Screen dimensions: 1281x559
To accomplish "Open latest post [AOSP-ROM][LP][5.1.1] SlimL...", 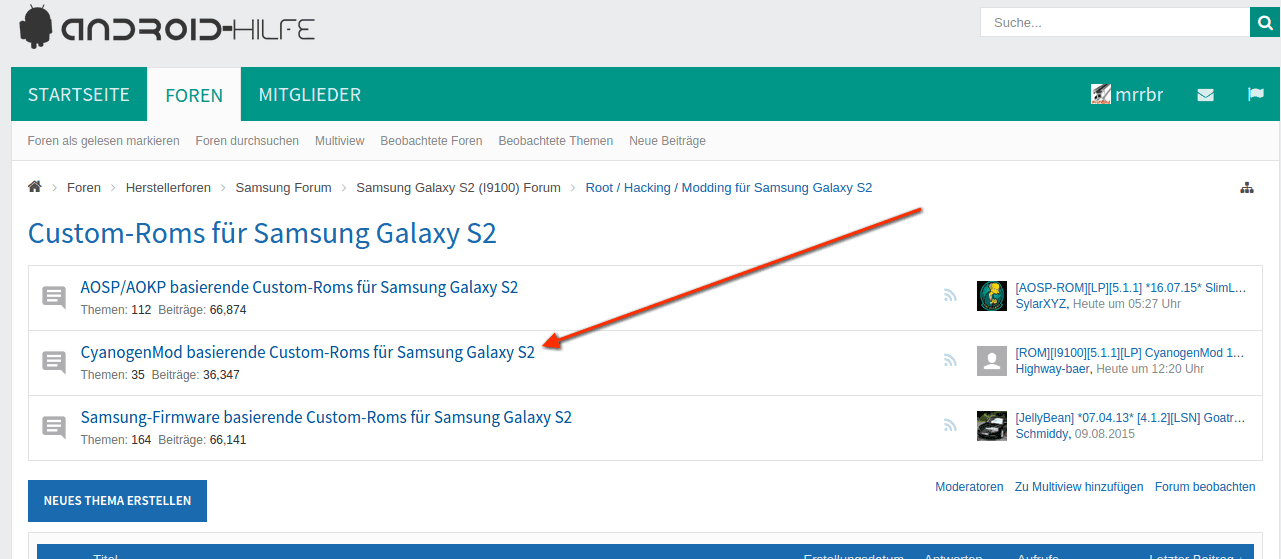I will [x=1131, y=288].
